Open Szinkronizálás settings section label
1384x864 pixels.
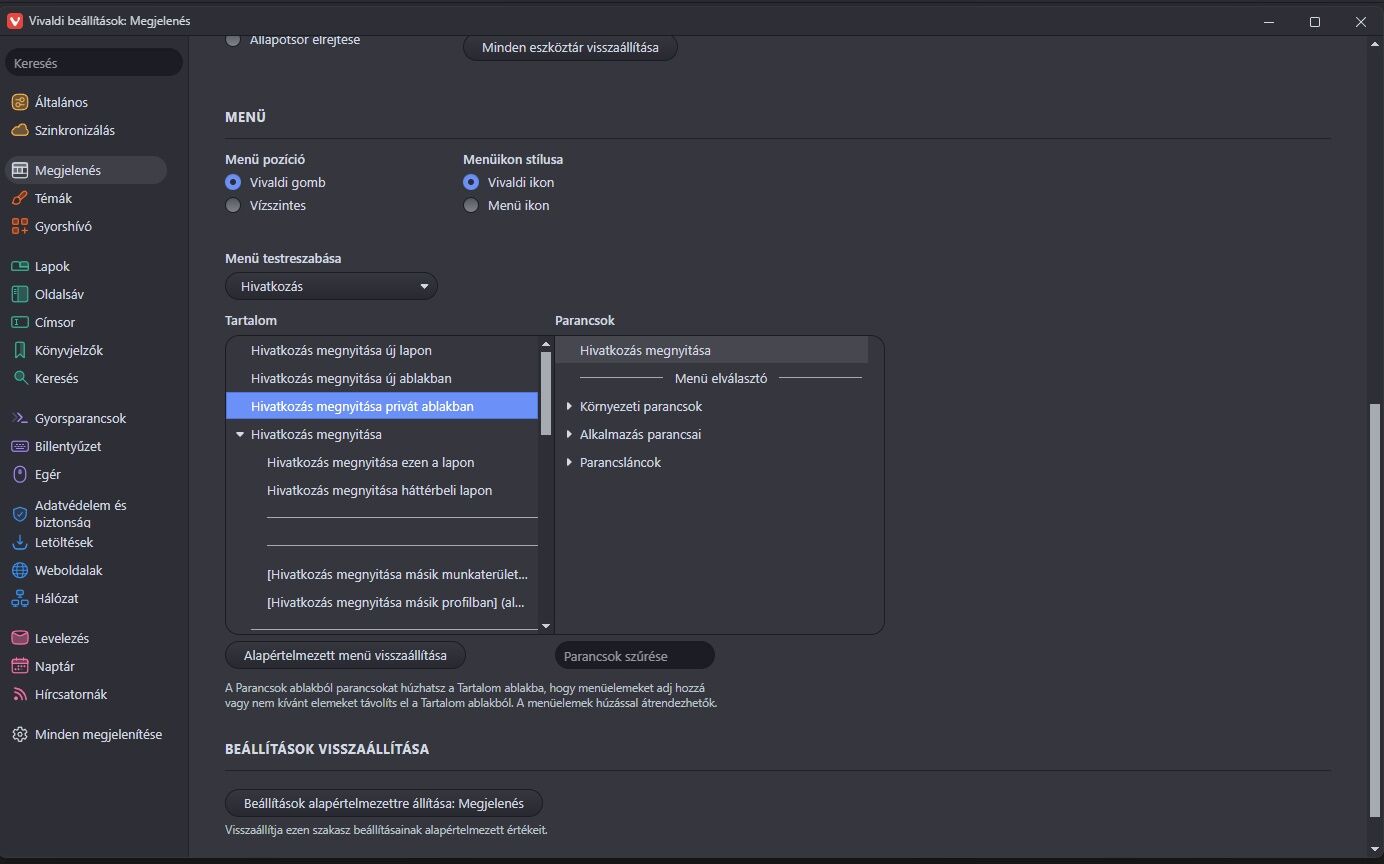[75, 130]
